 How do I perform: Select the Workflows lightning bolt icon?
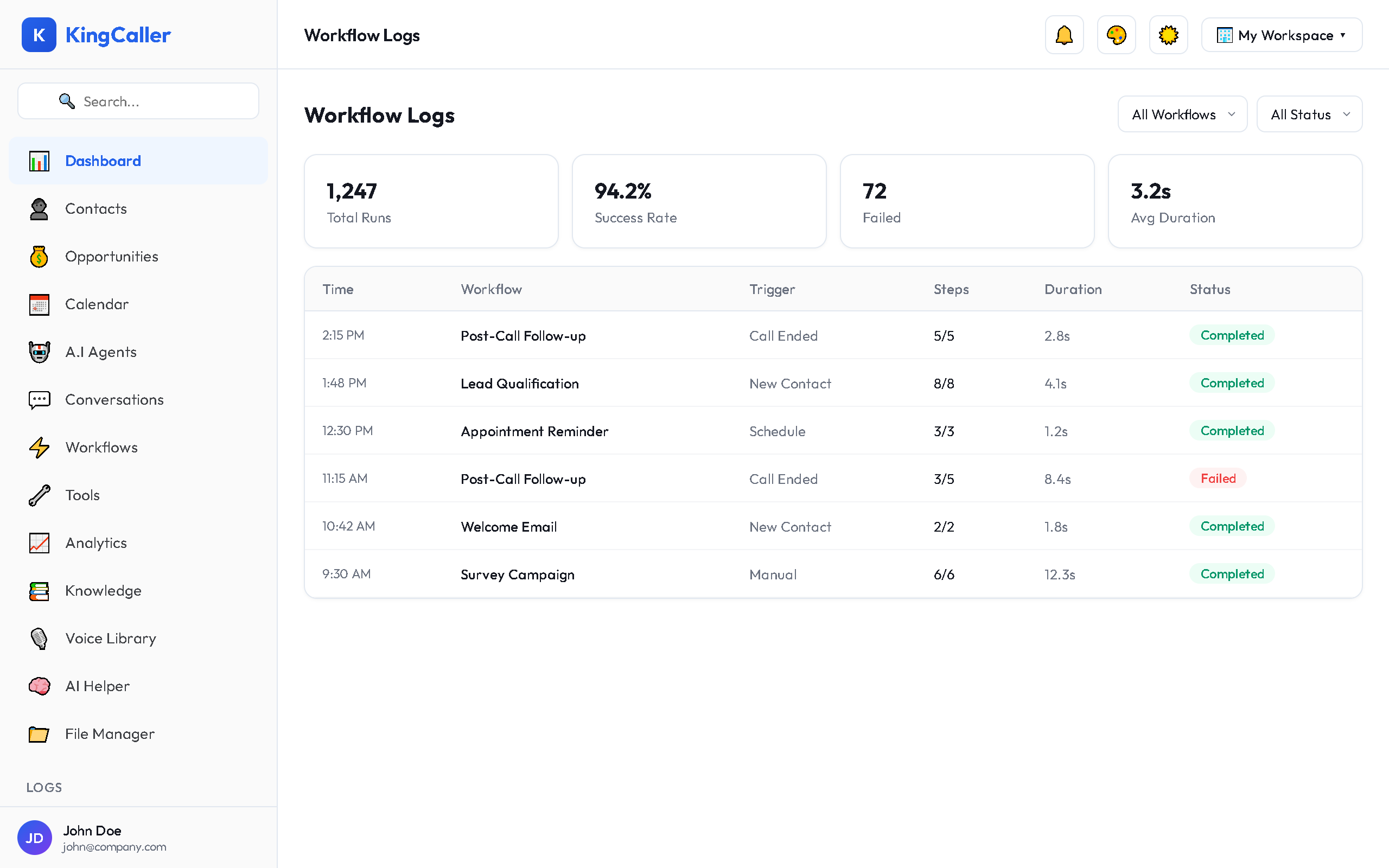pos(39,447)
